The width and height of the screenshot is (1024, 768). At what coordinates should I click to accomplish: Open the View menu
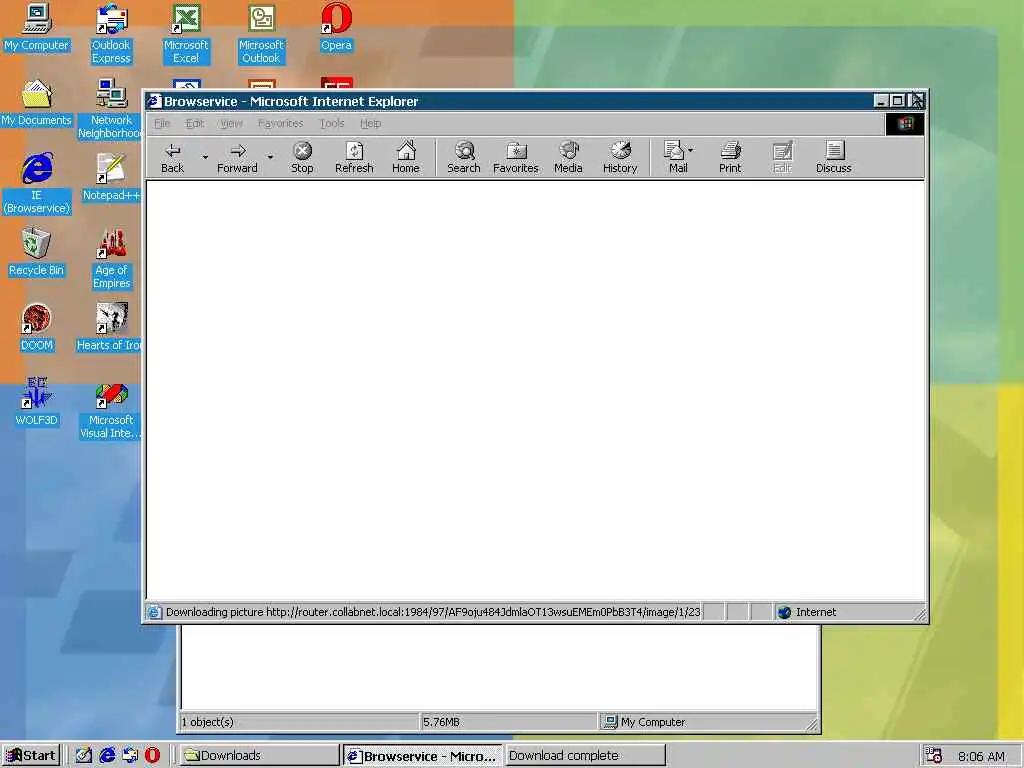coord(231,123)
